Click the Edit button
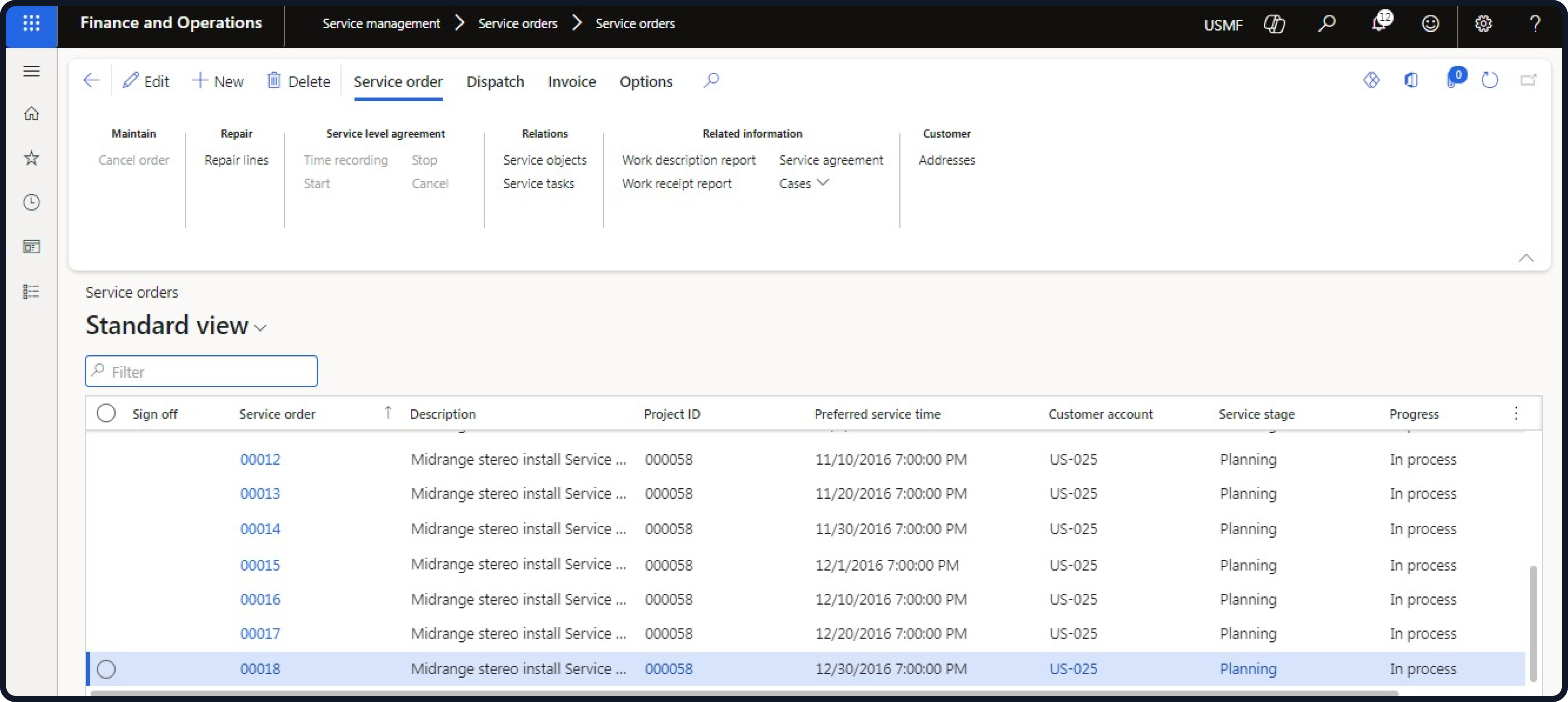 (146, 81)
